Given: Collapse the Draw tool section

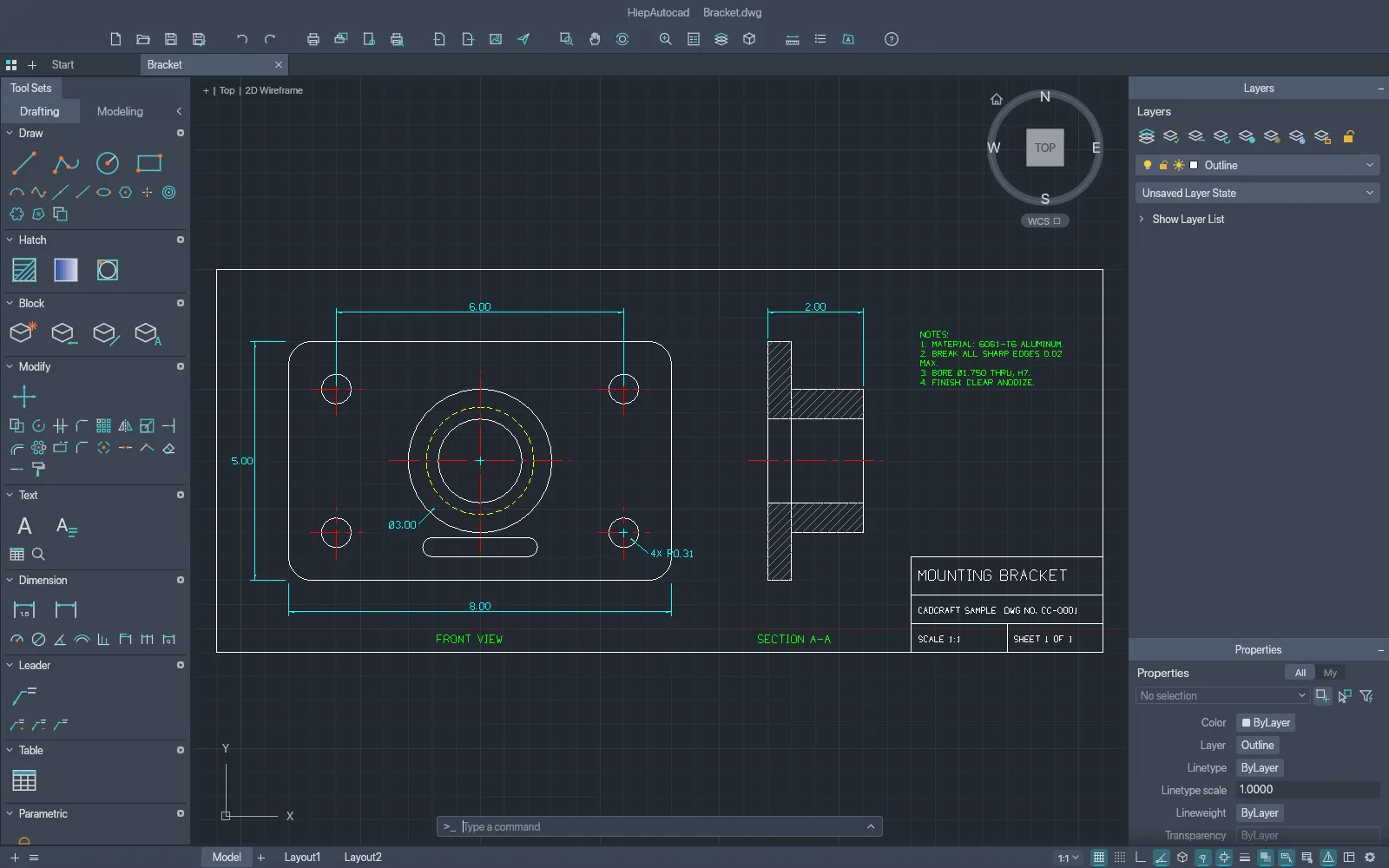Looking at the screenshot, I should coord(10,134).
